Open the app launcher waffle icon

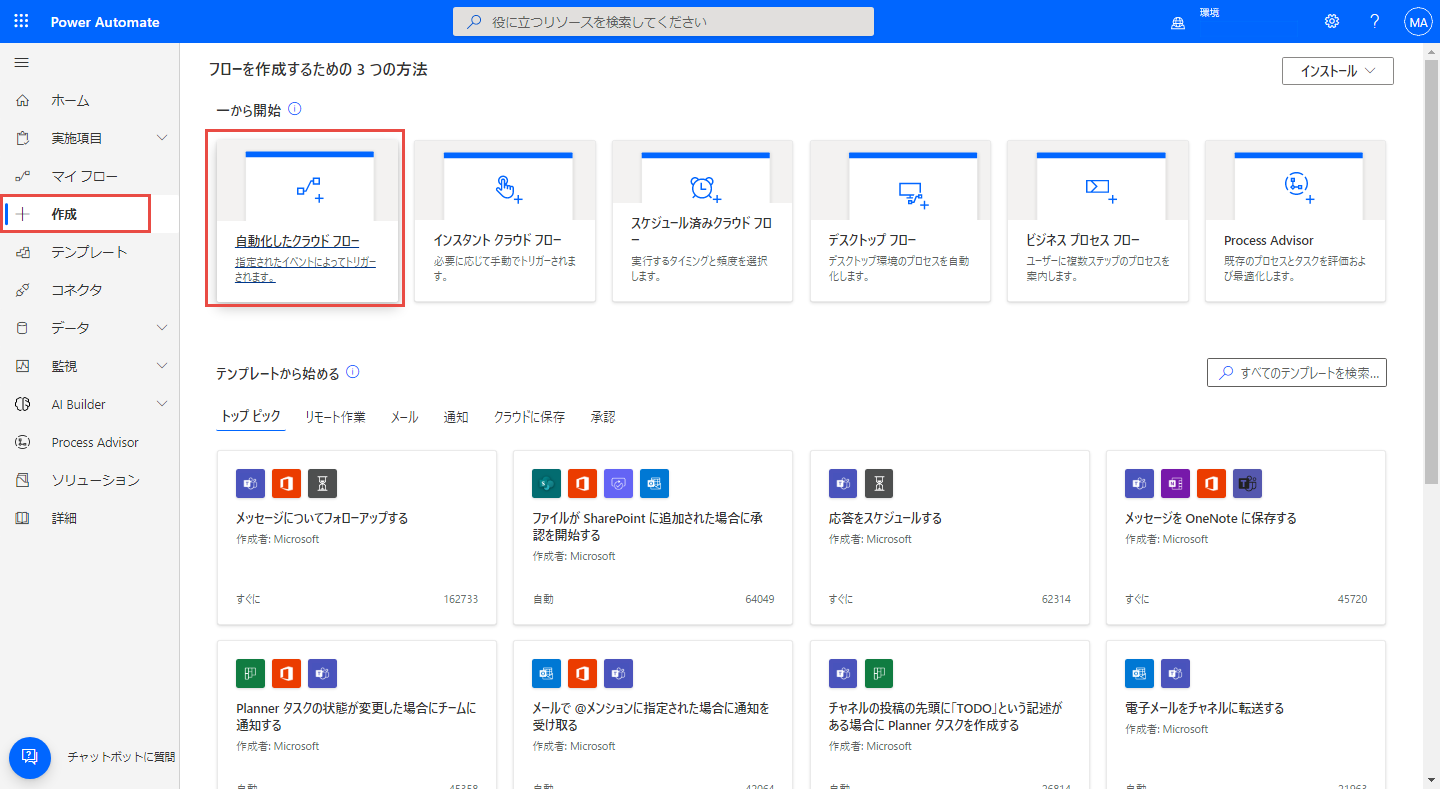pos(22,21)
